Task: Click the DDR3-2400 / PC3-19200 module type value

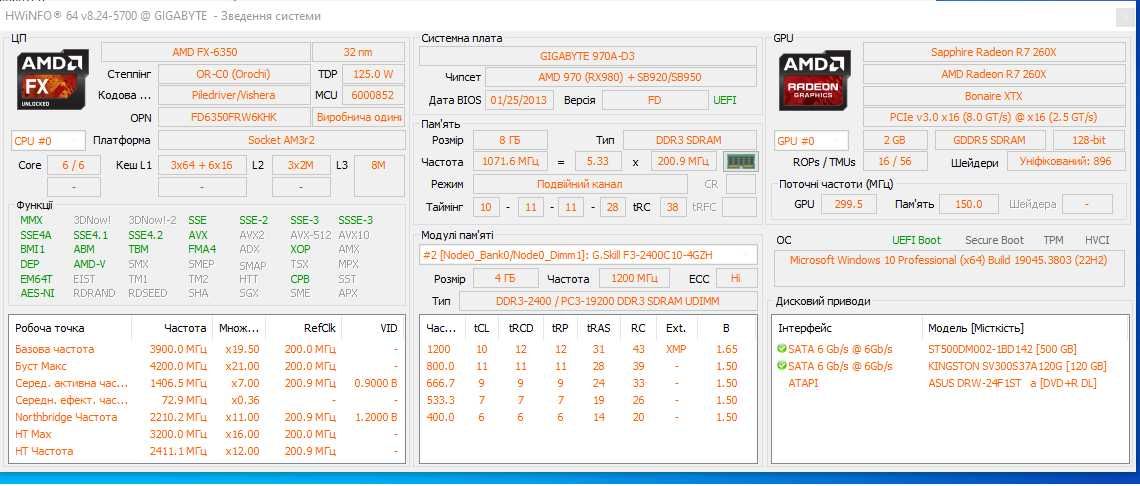Action: [x=608, y=301]
